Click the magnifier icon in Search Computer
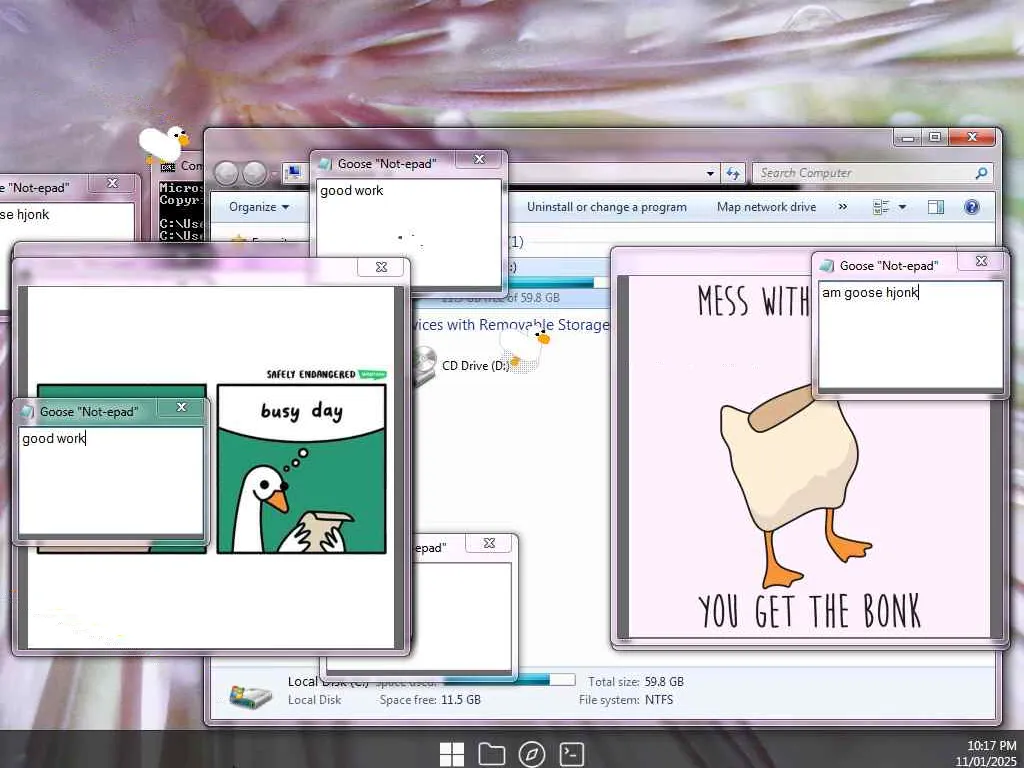The image size is (1024, 768). click(x=981, y=173)
